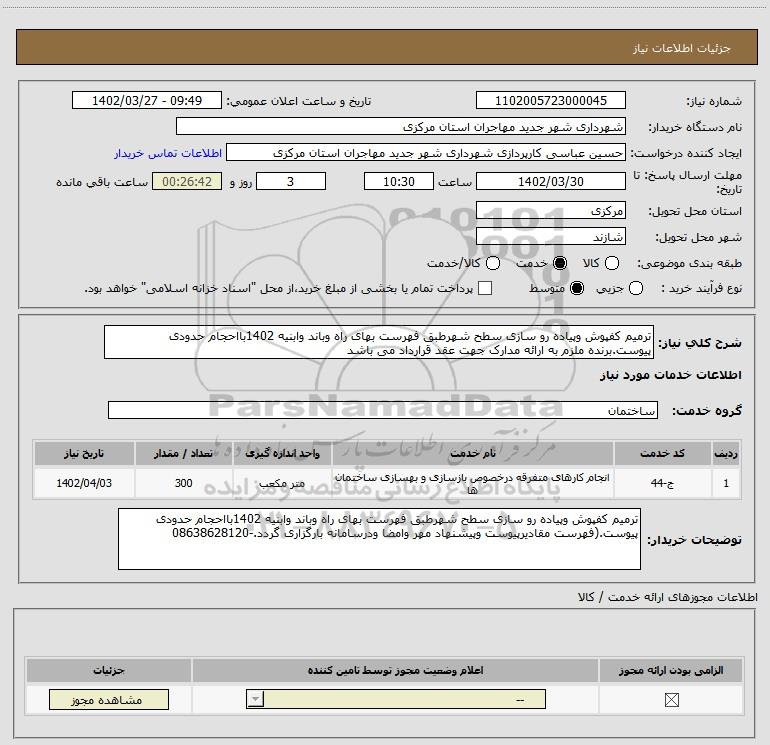The height and width of the screenshot is (745, 770).
Task: Choose جزیی purchase process type
Action: pyautogui.click(x=635, y=288)
